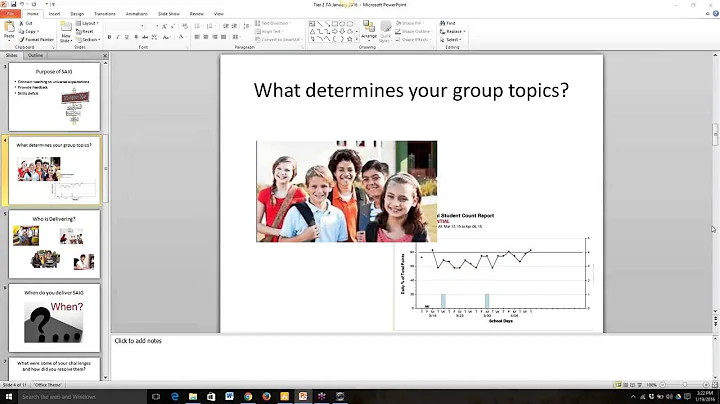This screenshot has height=404, width=720.
Task: Toggle Bold formatting
Action: [x=109, y=37]
